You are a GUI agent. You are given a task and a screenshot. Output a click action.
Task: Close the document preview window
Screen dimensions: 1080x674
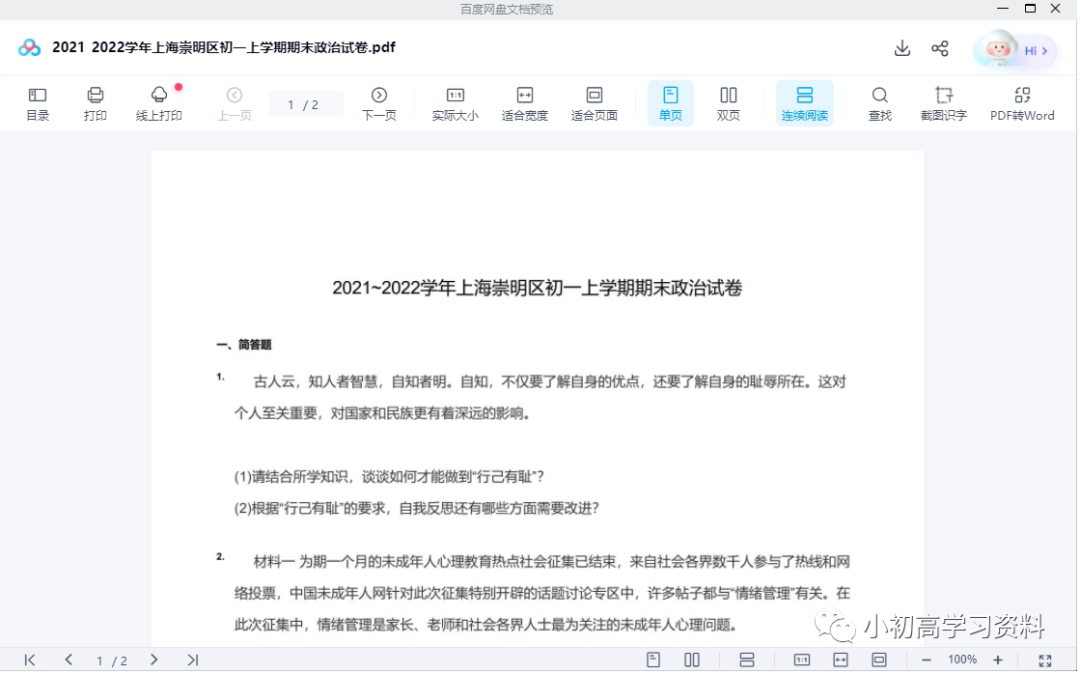[1055, 8]
